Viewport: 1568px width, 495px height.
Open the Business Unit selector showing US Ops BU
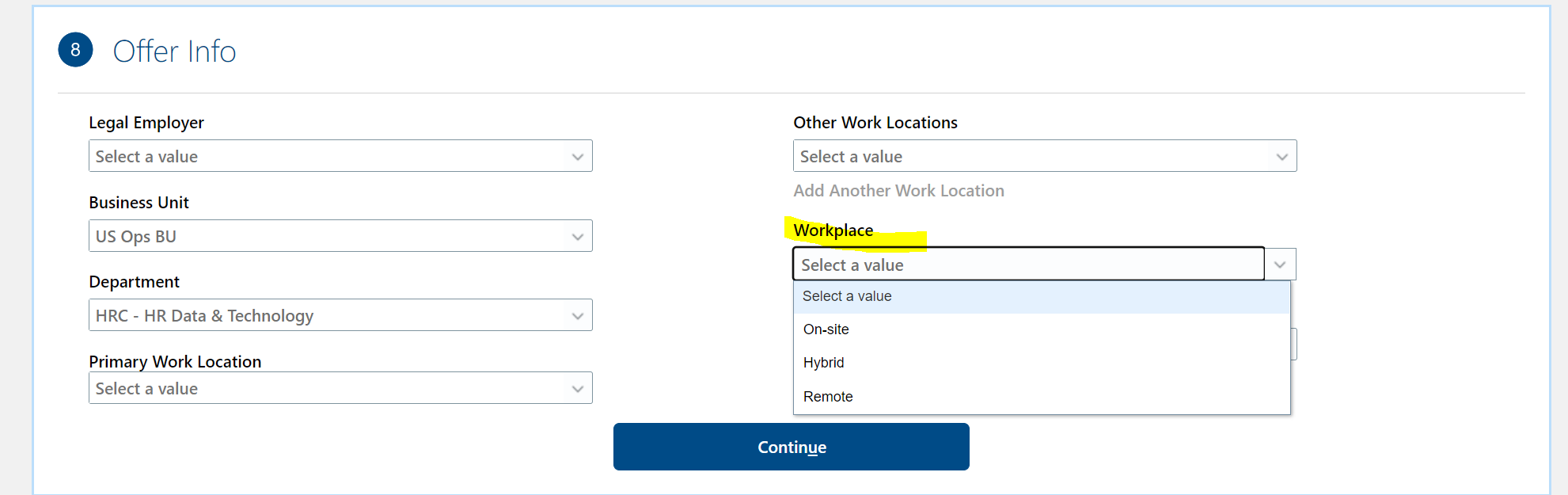tap(340, 235)
